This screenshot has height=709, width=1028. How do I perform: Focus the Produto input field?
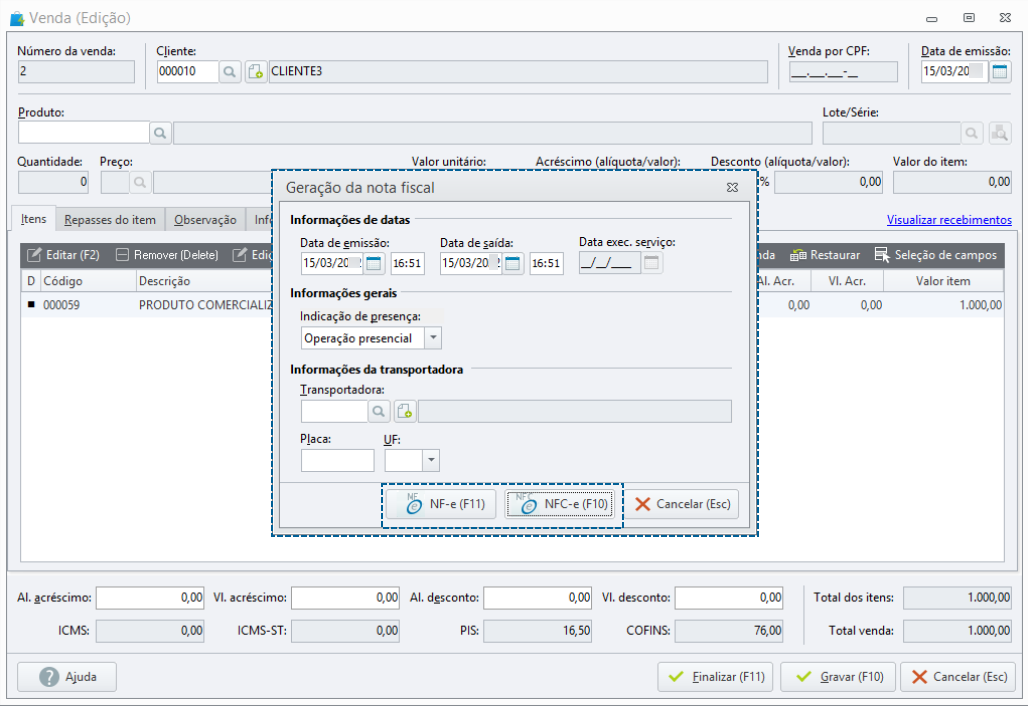click(83, 133)
